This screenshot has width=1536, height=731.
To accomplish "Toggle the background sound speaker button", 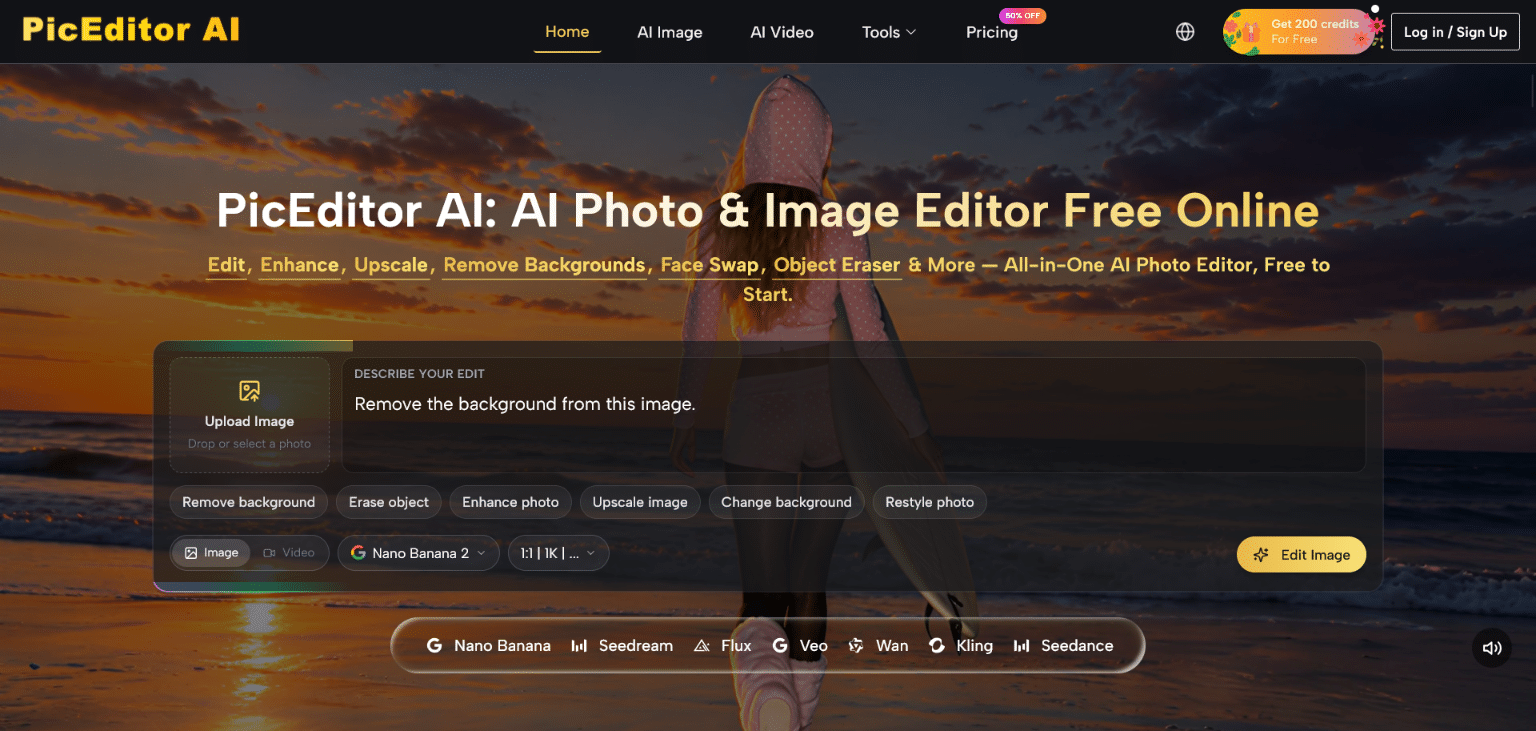I will tap(1492, 648).
